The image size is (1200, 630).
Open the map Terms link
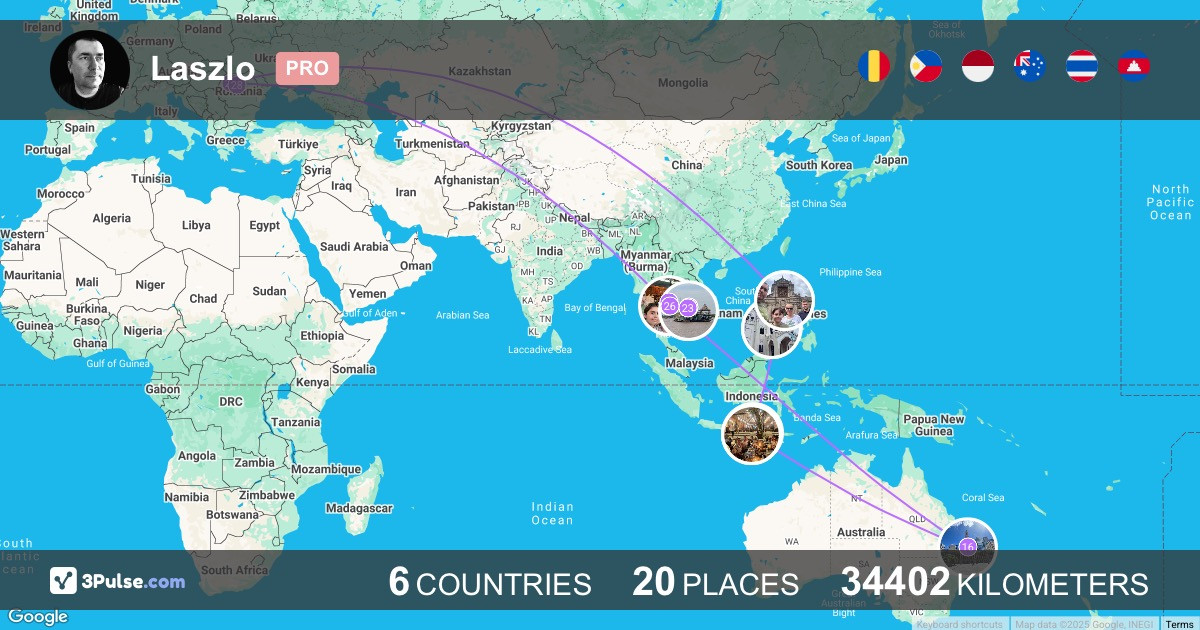[1179, 624]
